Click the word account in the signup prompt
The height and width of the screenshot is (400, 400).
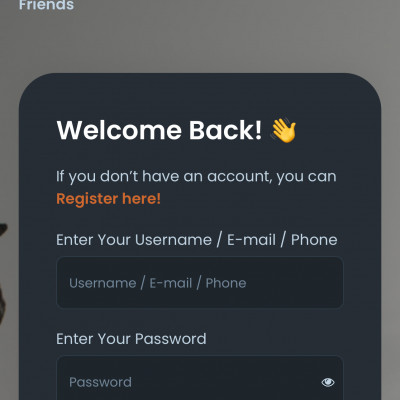[239, 177]
